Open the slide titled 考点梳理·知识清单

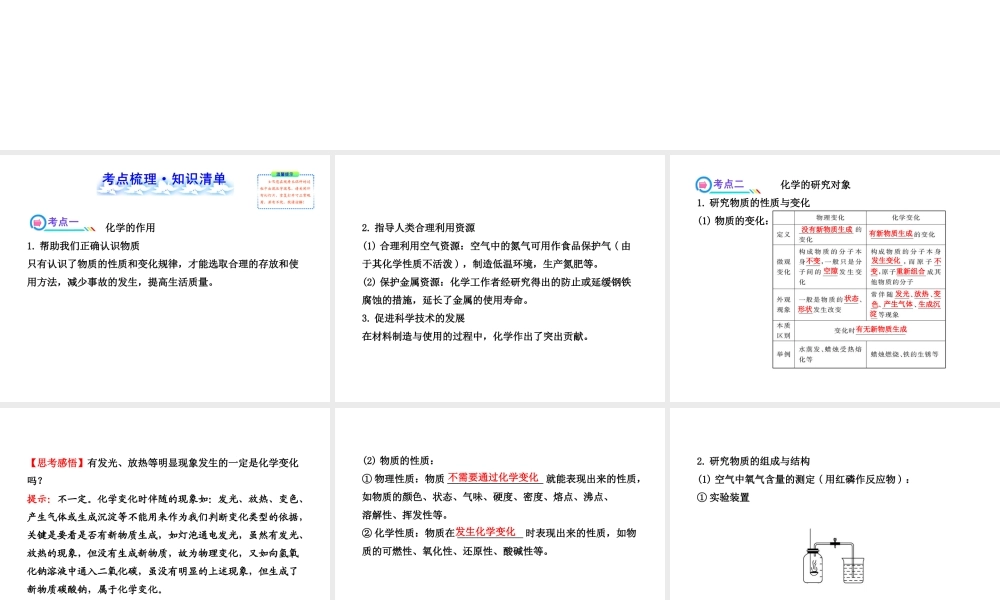pos(165,278)
